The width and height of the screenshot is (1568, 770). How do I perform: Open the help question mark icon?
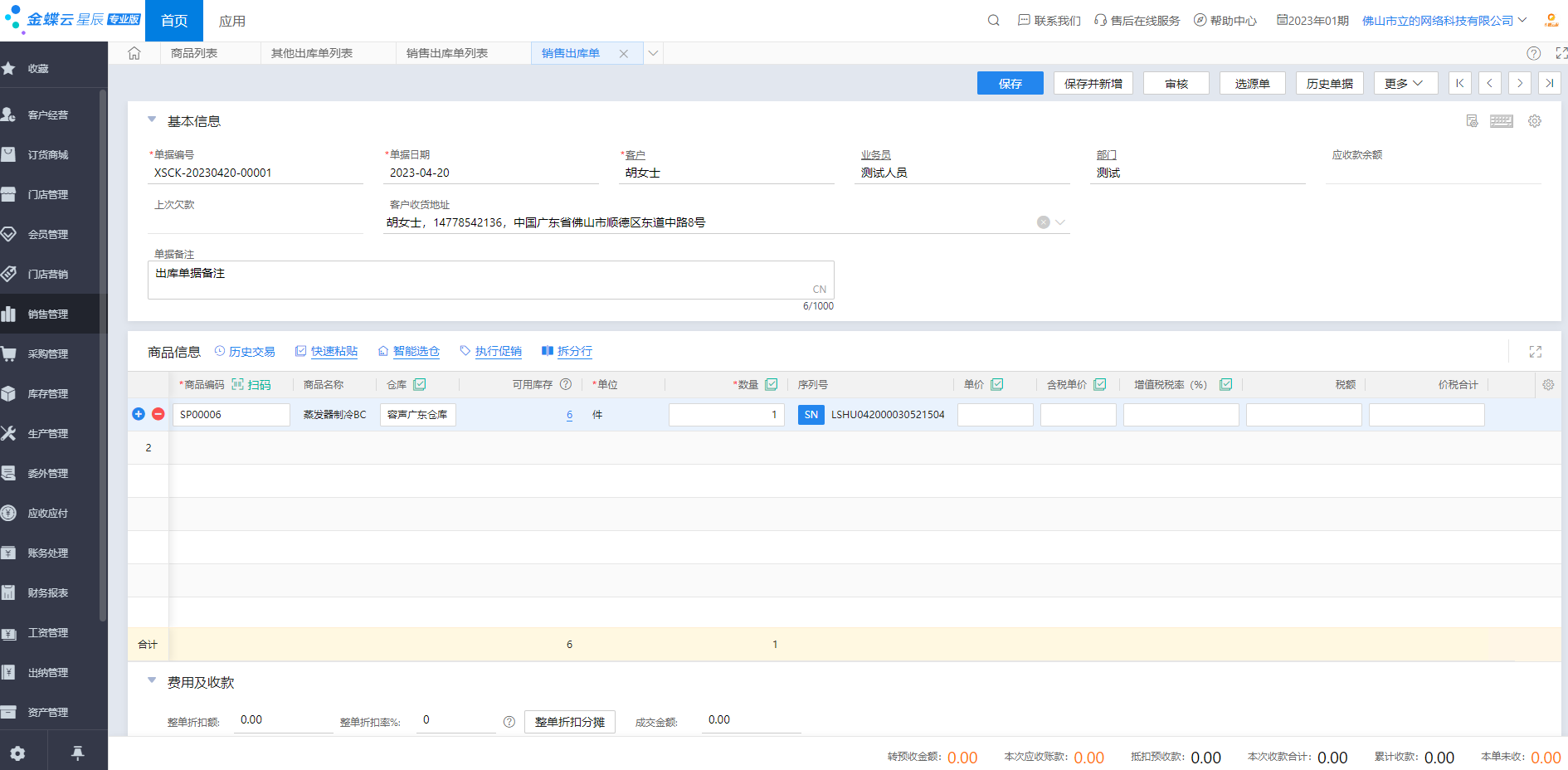click(1534, 53)
